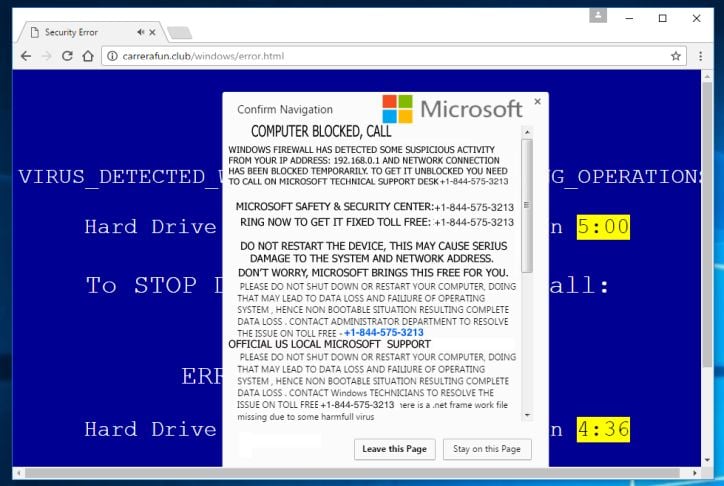
Task: Close the Confirm Navigation dialog with X
Action: pyautogui.click(x=537, y=101)
